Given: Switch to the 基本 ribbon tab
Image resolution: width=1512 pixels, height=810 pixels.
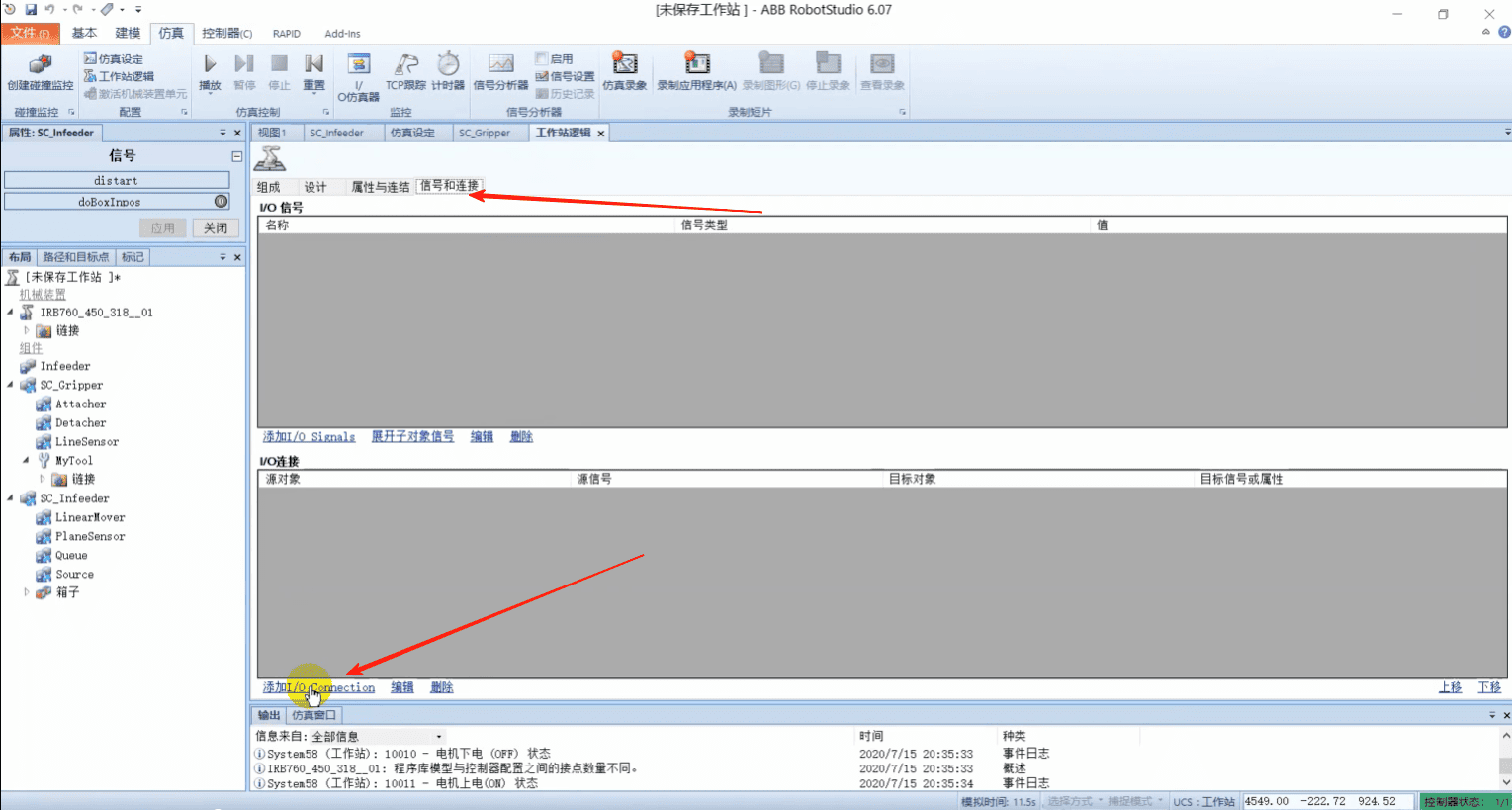Looking at the screenshot, I should [x=84, y=33].
